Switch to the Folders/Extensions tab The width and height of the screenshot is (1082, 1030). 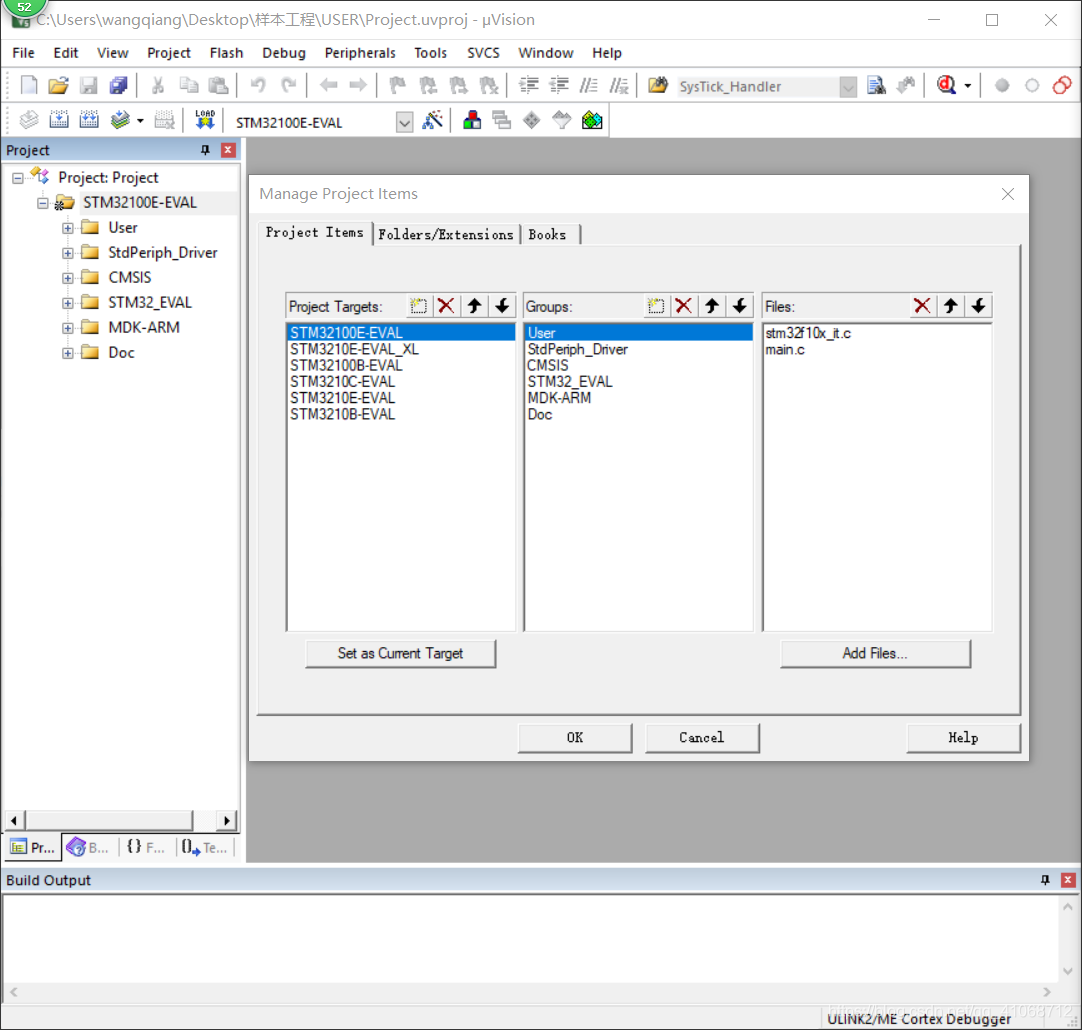coord(446,234)
